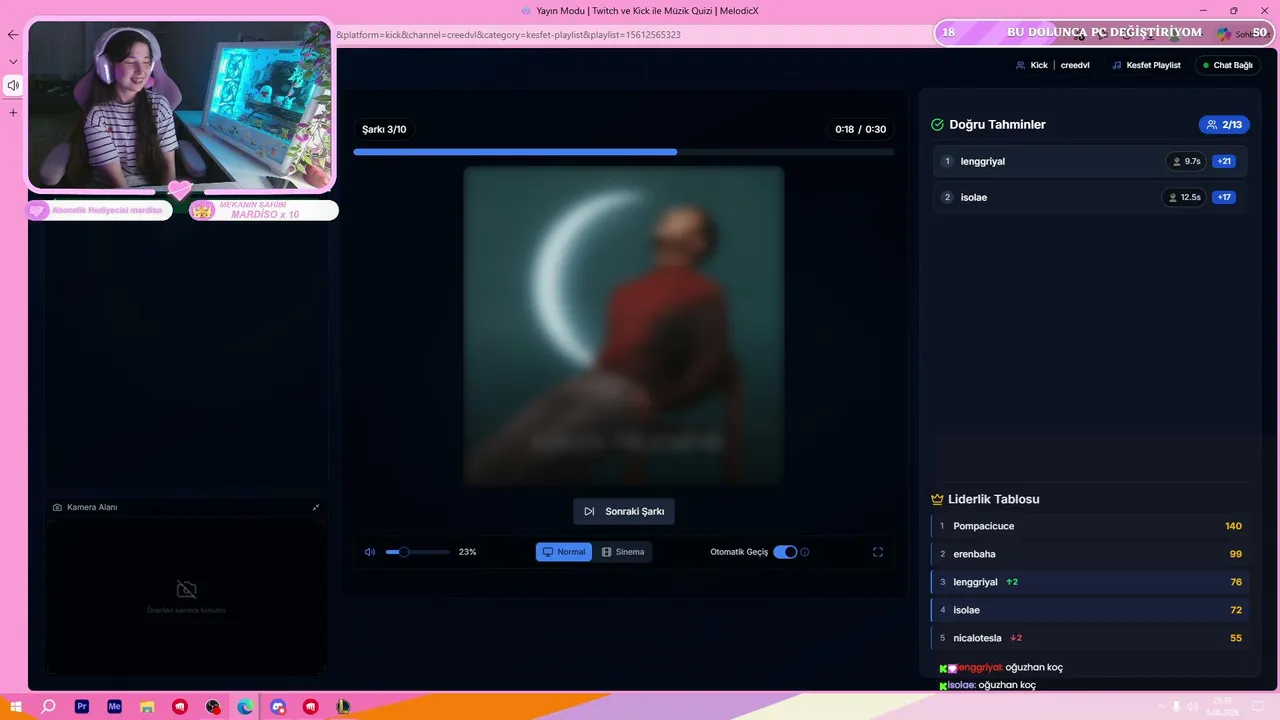Click isolae's oğuzhan koç chat message

987,685
